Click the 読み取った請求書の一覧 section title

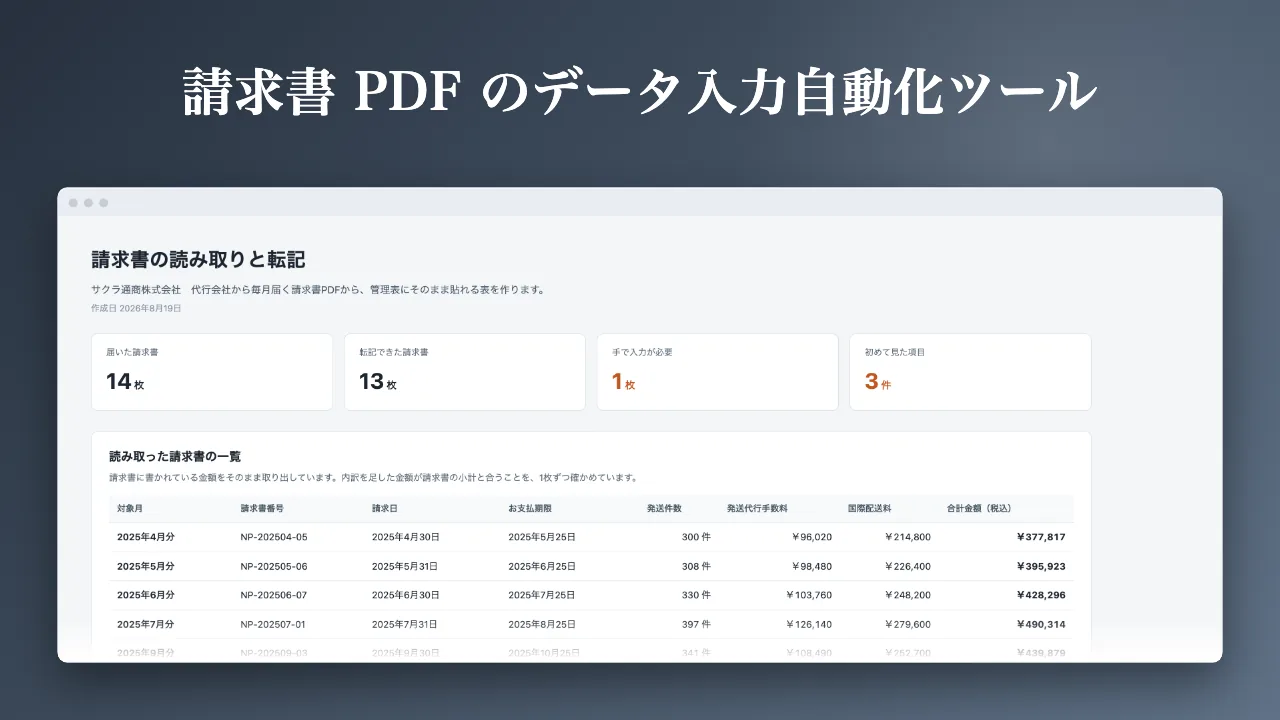point(175,457)
